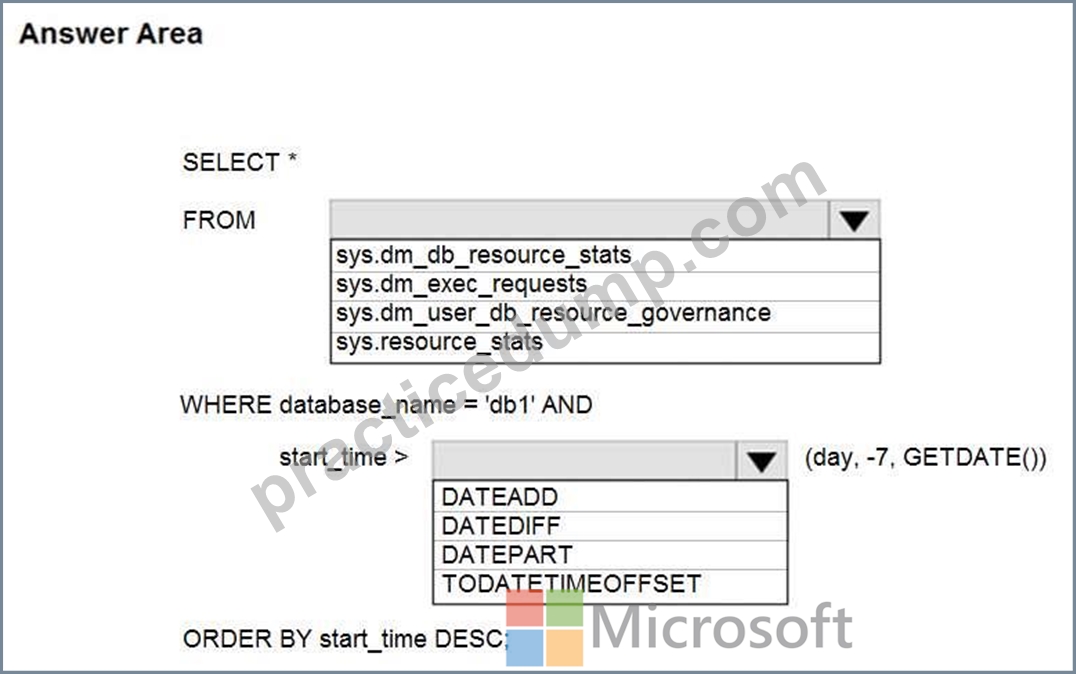Image resolution: width=1076 pixels, height=674 pixels.
Task: Choose DATEADD function option
Action: tap(610, 496)
